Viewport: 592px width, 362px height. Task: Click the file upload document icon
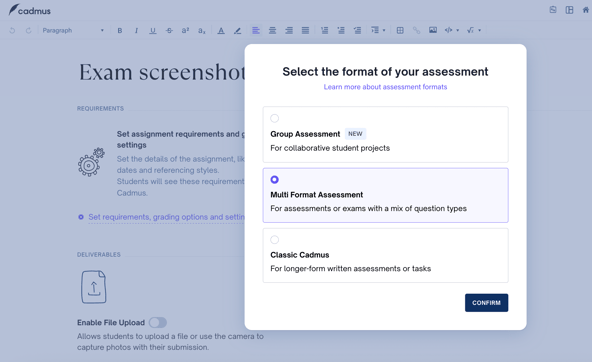pyautogui.click(x=94, y=287)
